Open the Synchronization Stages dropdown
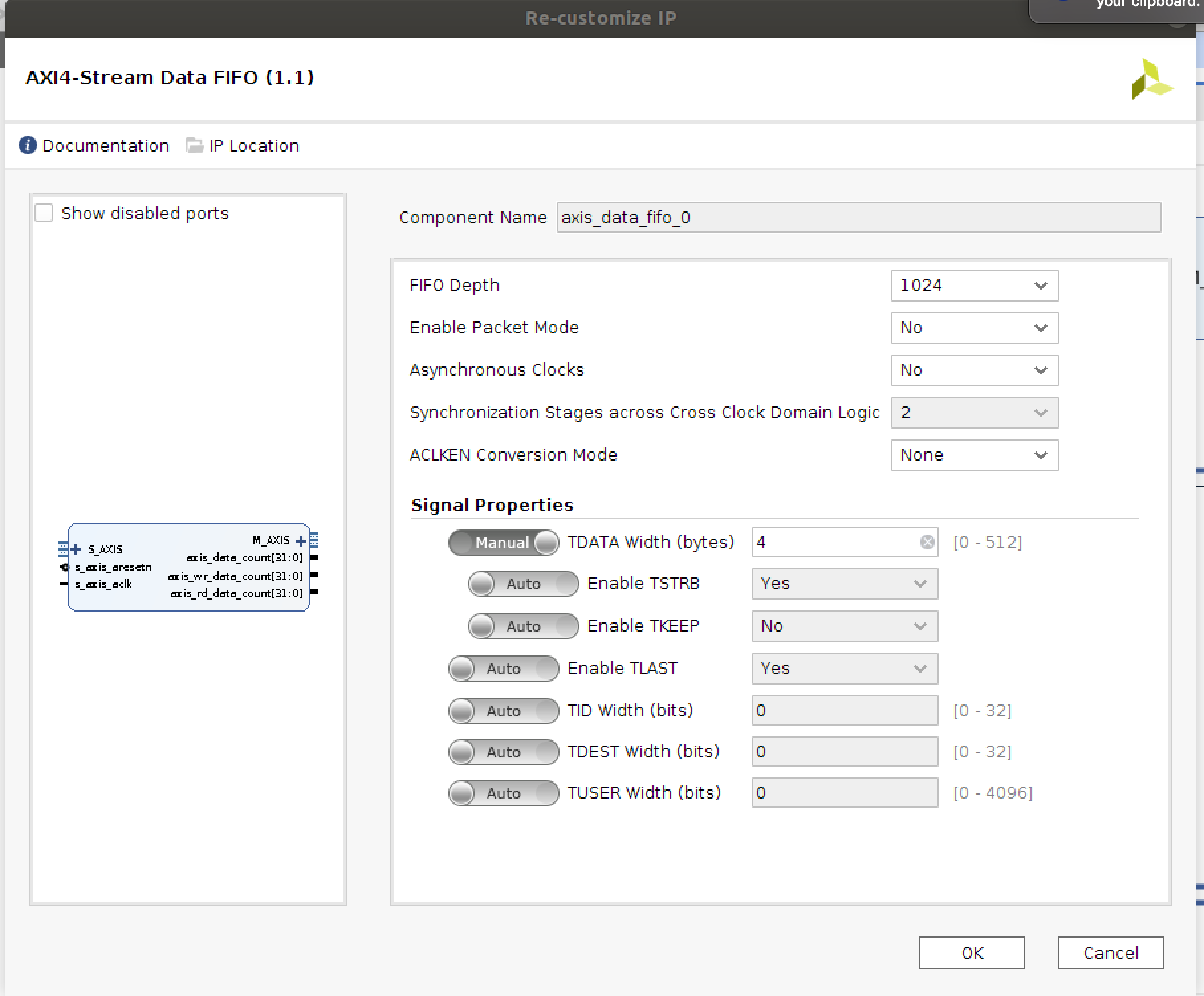Screen dimensions: 1204x996 click(975, 413)
